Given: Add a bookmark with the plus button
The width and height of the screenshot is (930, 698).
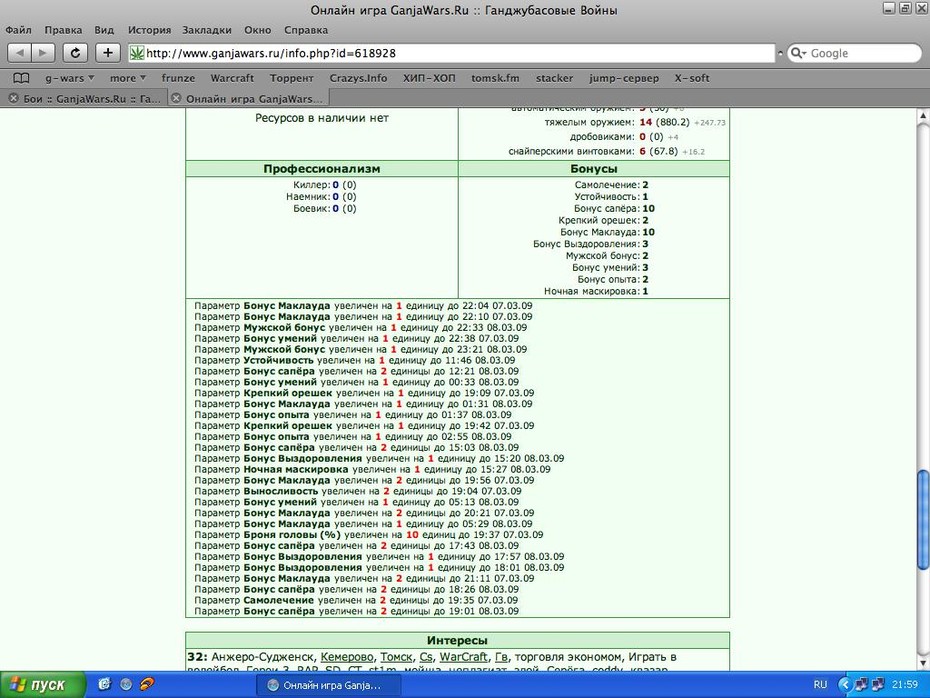Looking at the screenshot, I should 107,53.
